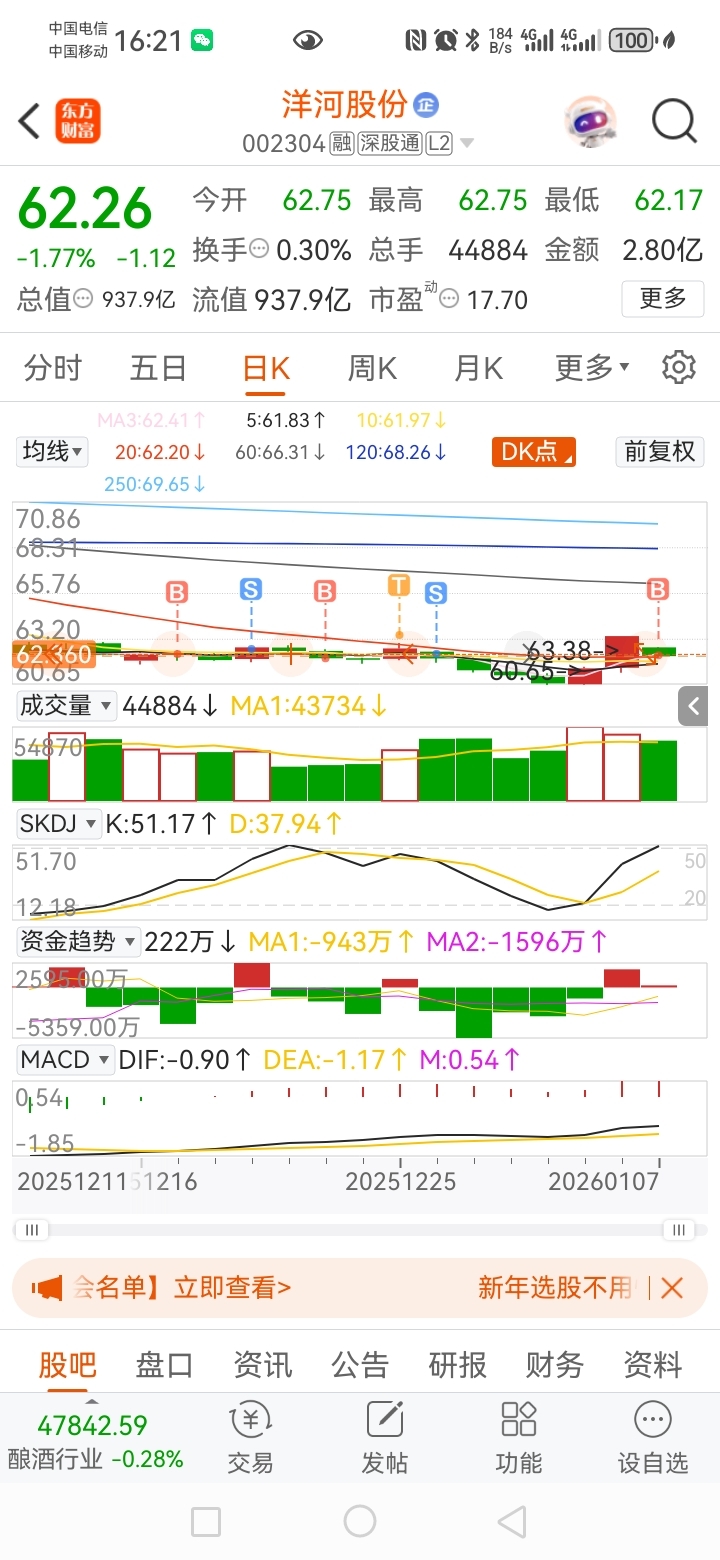Open the 新年选股不用 banner text
720x1560 pixels.
coord(556,1288)
